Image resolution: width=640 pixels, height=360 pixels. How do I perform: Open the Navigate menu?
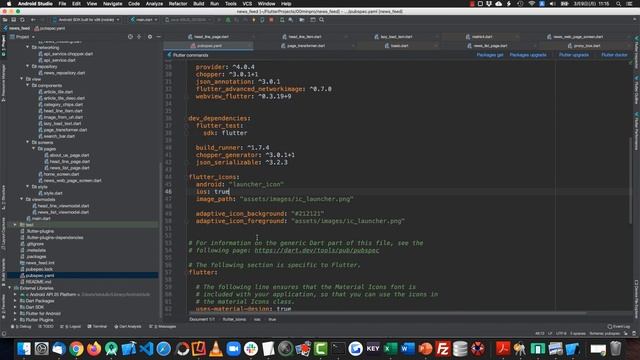coord(112,4)
